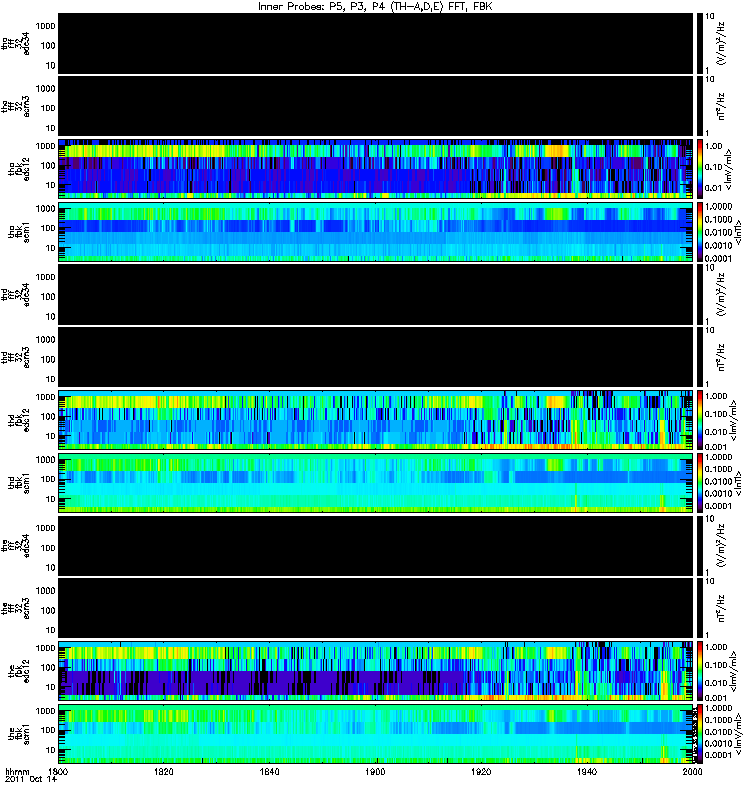Click the black thd fff 32 scm3 panel
The height and width of the screenshot is (800, 750).
[376, 357]
